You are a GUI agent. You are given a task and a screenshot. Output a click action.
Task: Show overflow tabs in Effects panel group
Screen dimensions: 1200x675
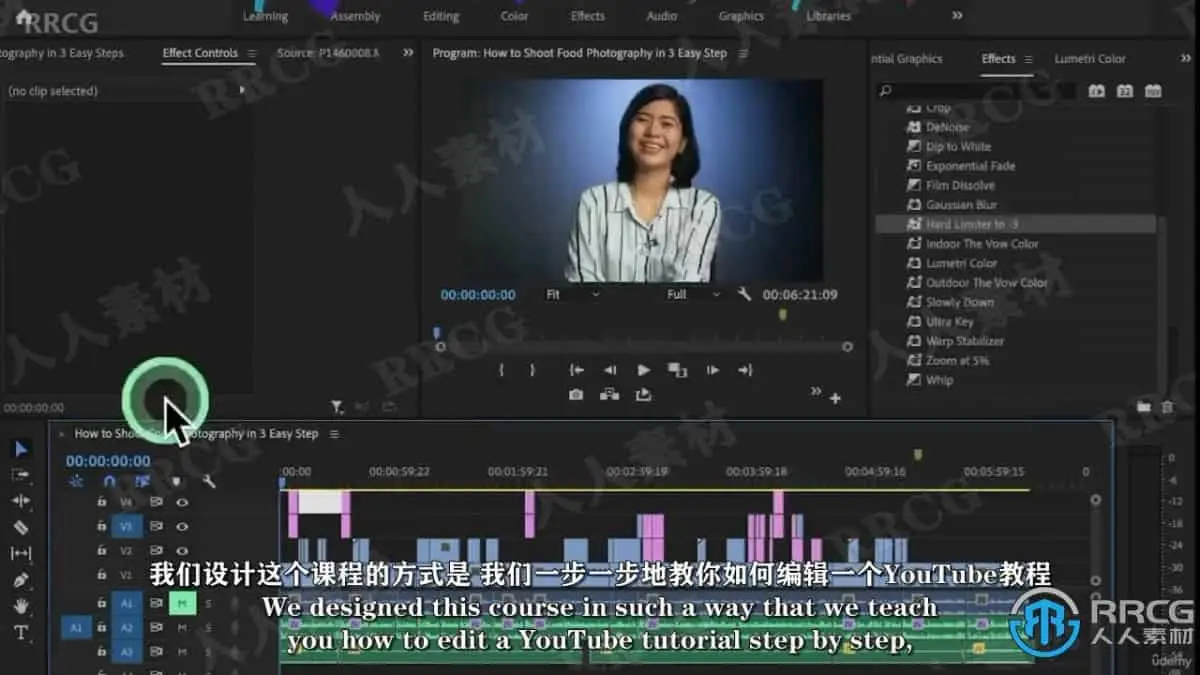[x=1186, y=59]
